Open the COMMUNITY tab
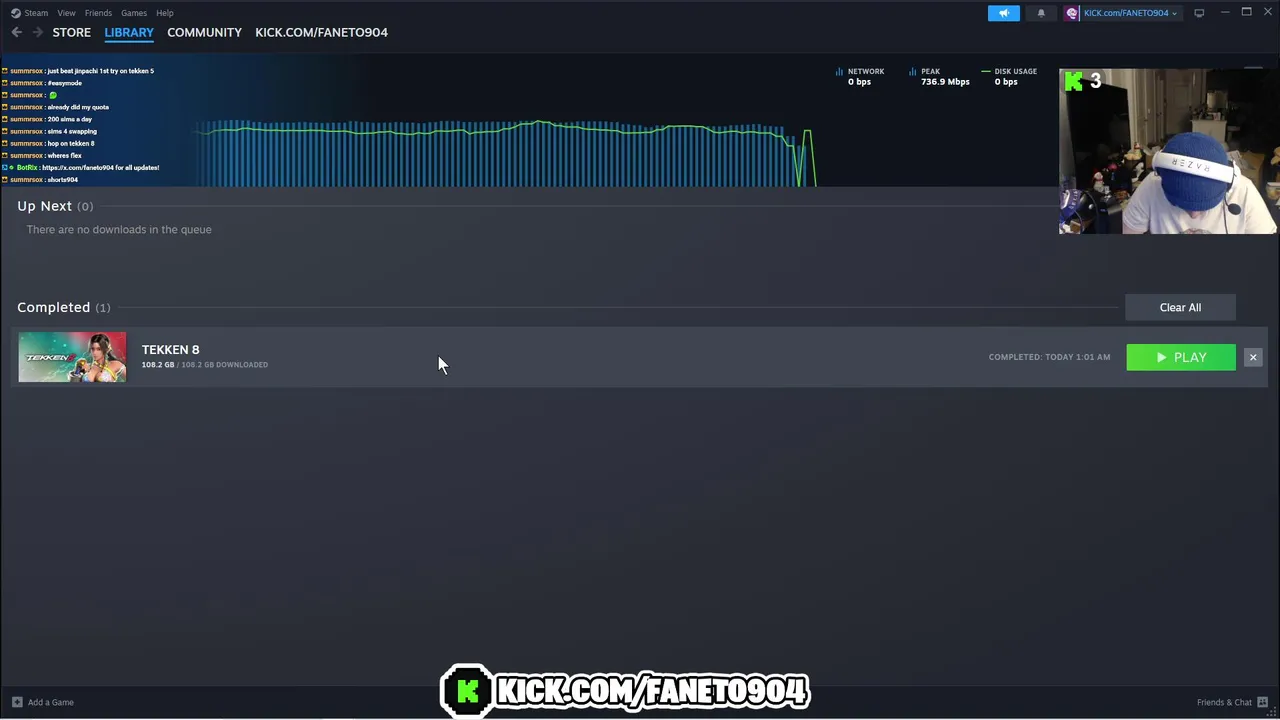This screenshot has height=720, width=1280. click(204, 32)
